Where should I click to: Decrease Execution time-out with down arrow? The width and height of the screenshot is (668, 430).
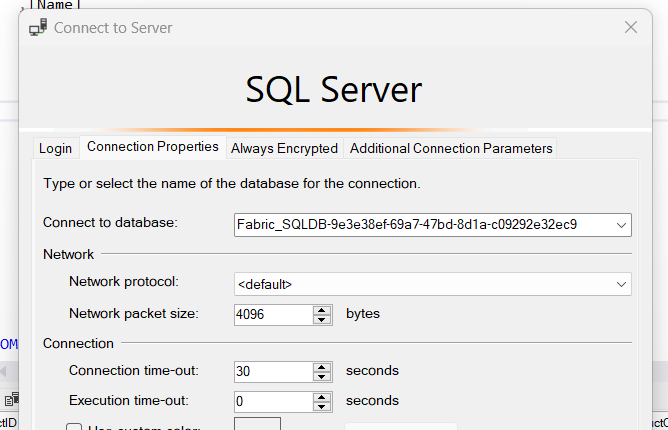(322, 407)
